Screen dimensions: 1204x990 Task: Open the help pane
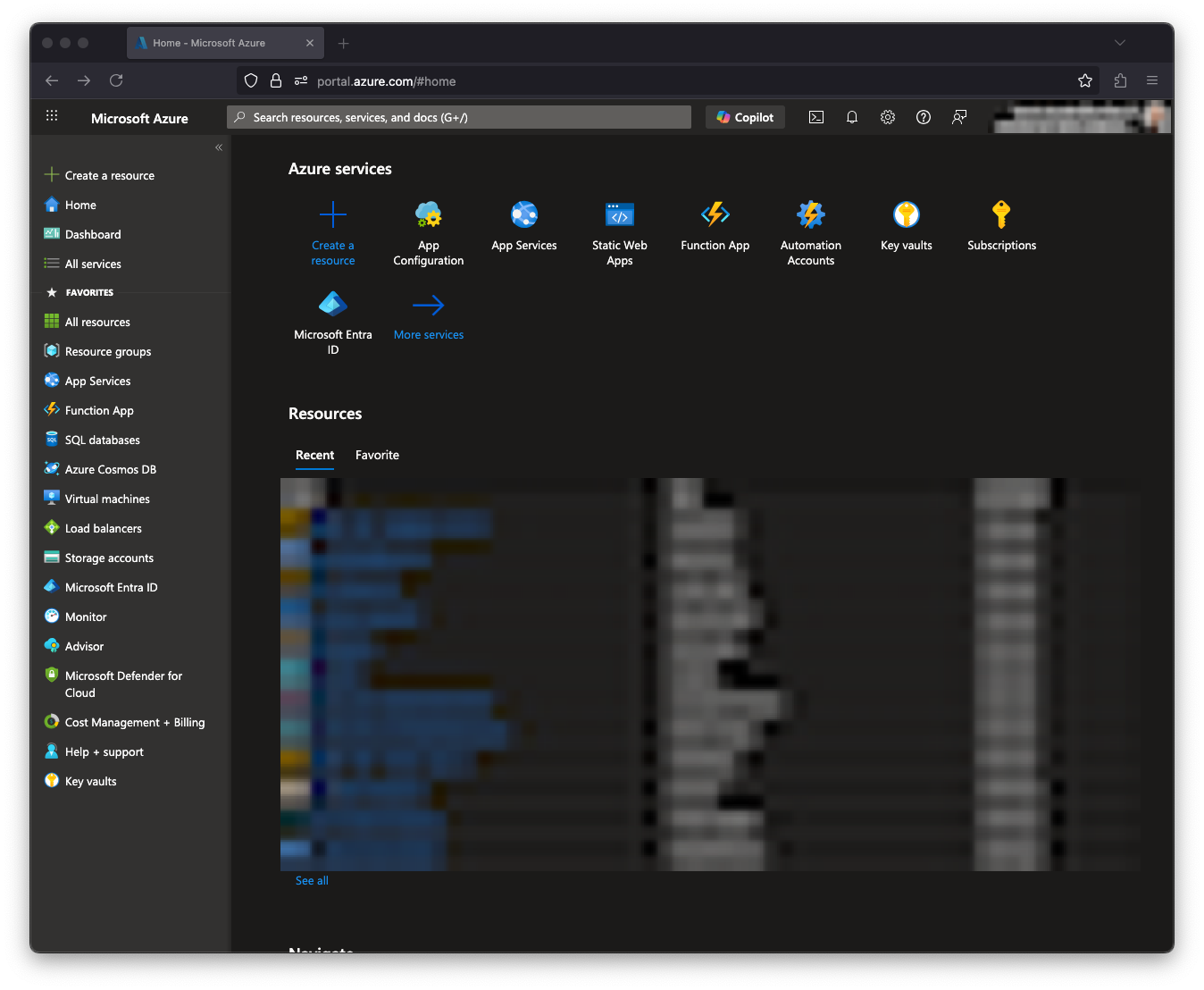pos(923,116)
